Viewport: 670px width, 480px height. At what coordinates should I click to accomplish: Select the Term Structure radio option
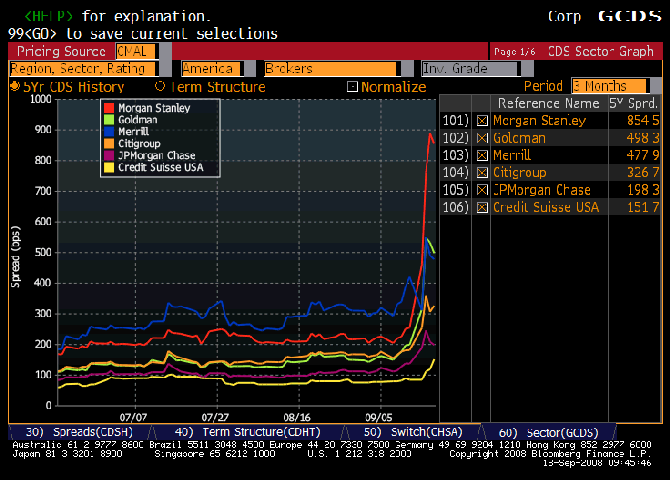159,87
